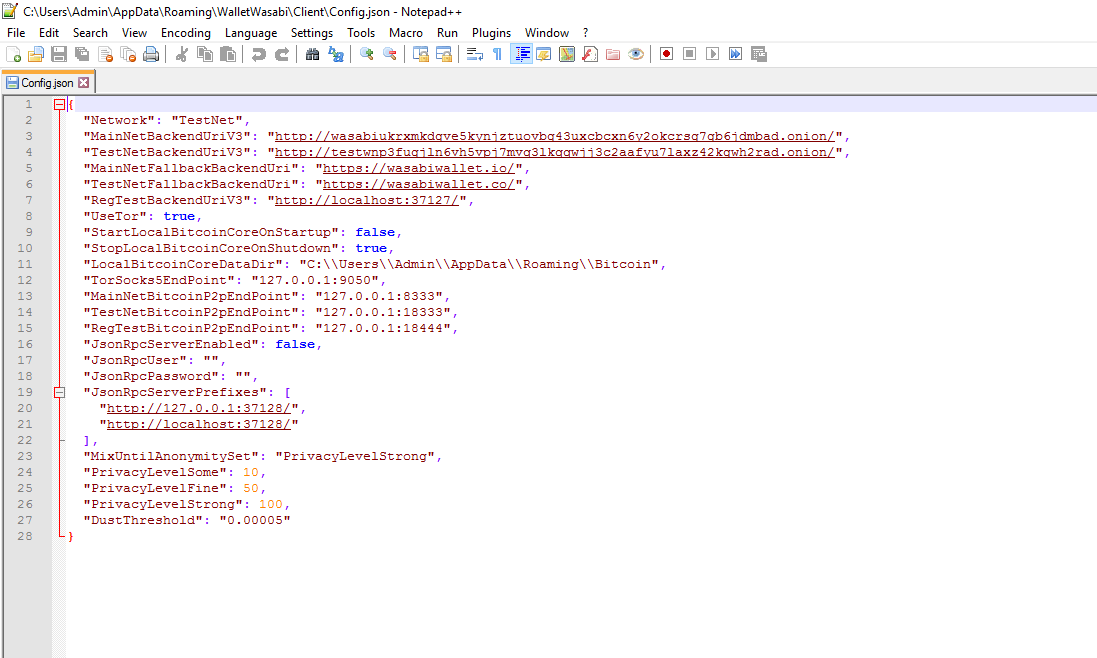
Task: Click the Save recorded macro icon
Action: [758, 54]
